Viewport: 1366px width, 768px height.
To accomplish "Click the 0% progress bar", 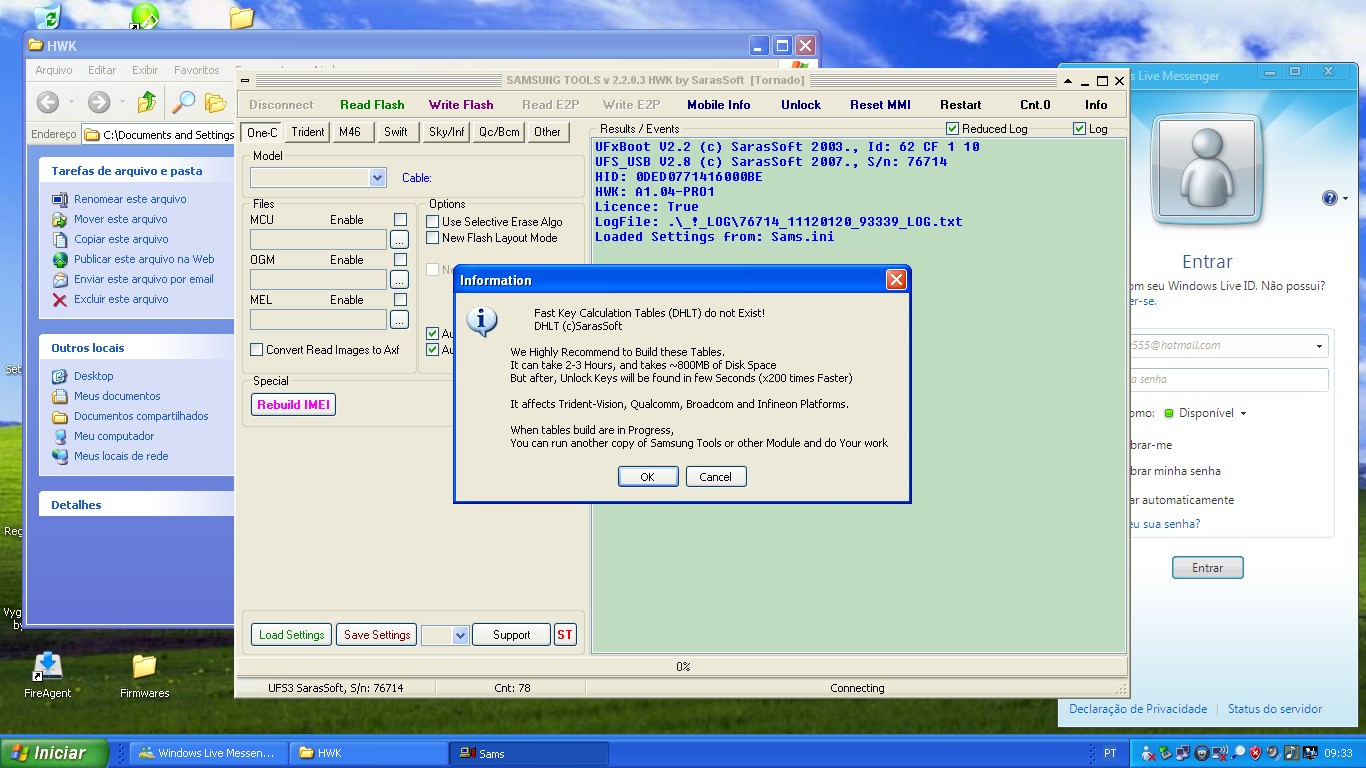I will pos(683,666).
